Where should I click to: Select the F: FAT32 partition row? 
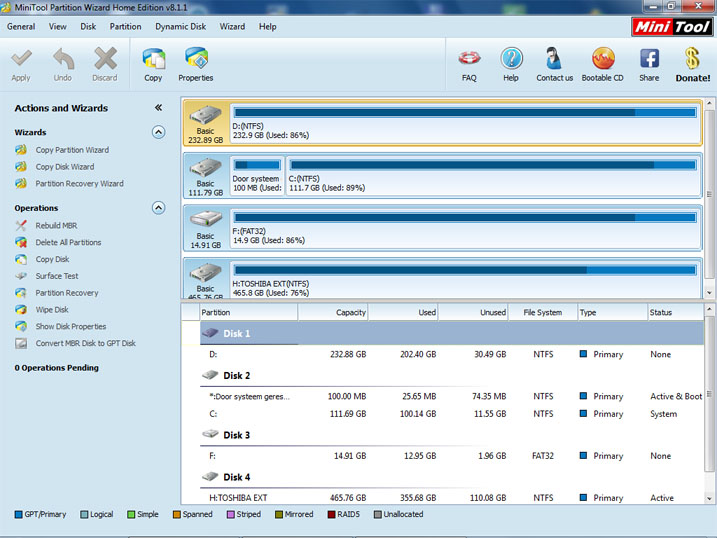pyautogui.click(x=451, y=456)
